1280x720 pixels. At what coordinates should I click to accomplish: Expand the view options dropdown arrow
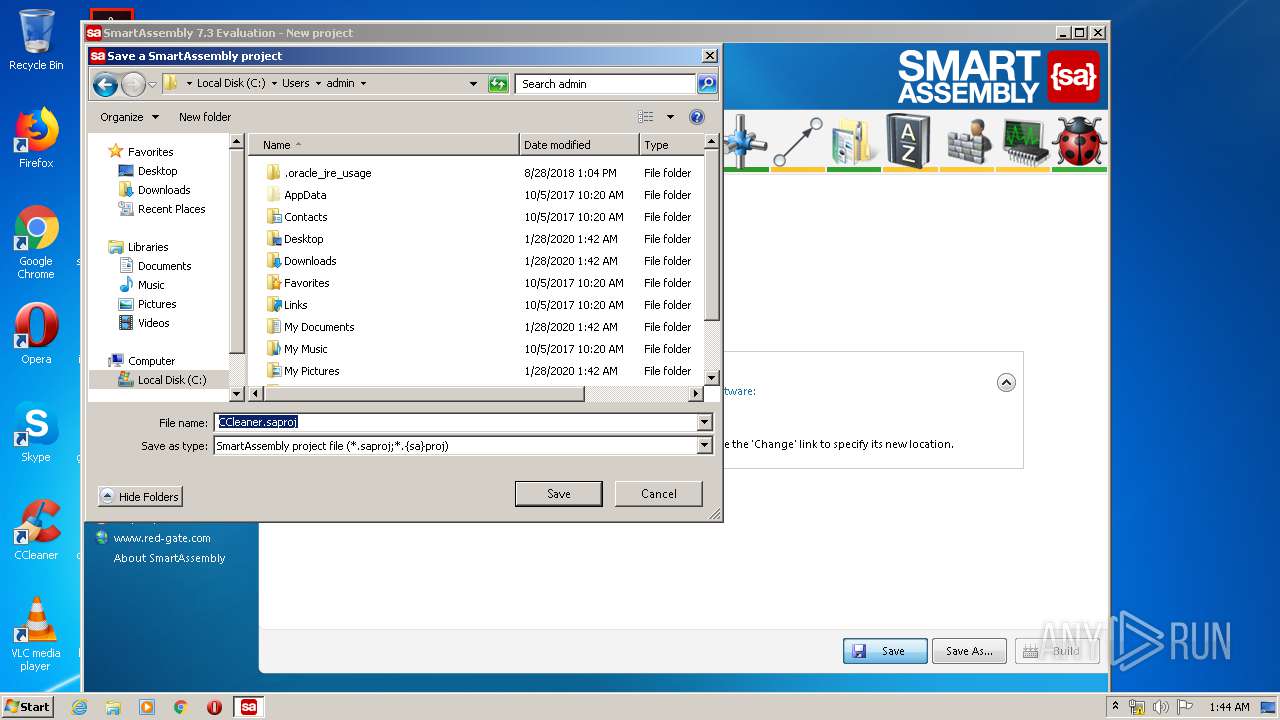pos(670,117)
